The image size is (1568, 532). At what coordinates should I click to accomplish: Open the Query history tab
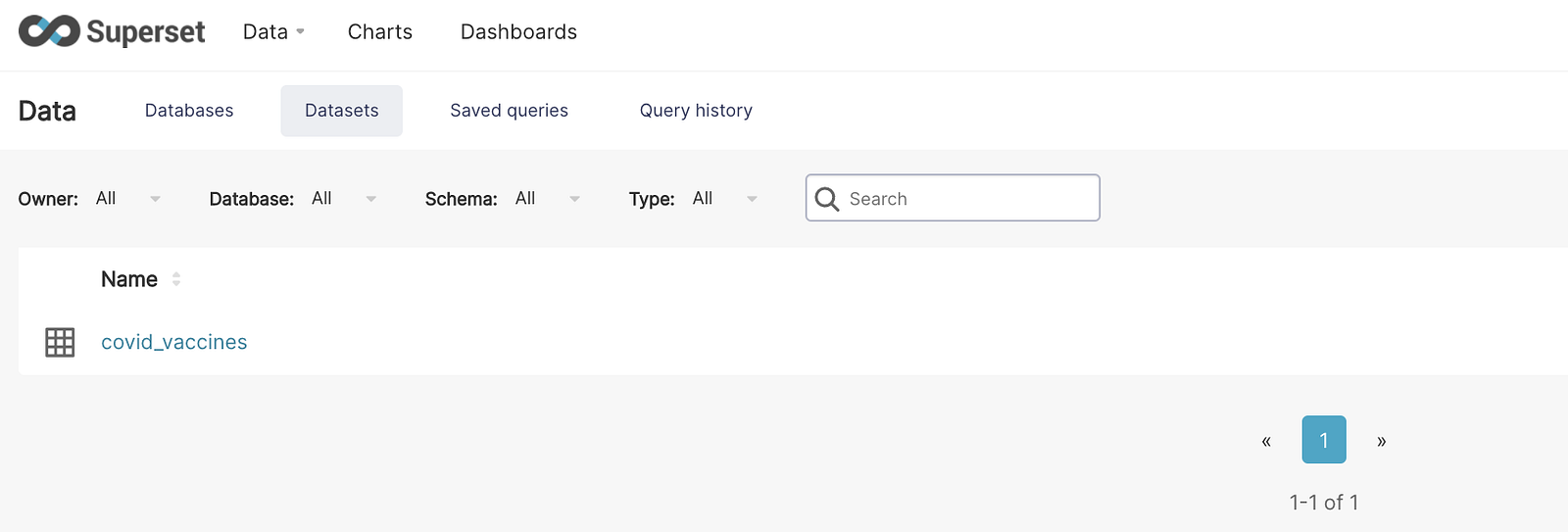696,111
